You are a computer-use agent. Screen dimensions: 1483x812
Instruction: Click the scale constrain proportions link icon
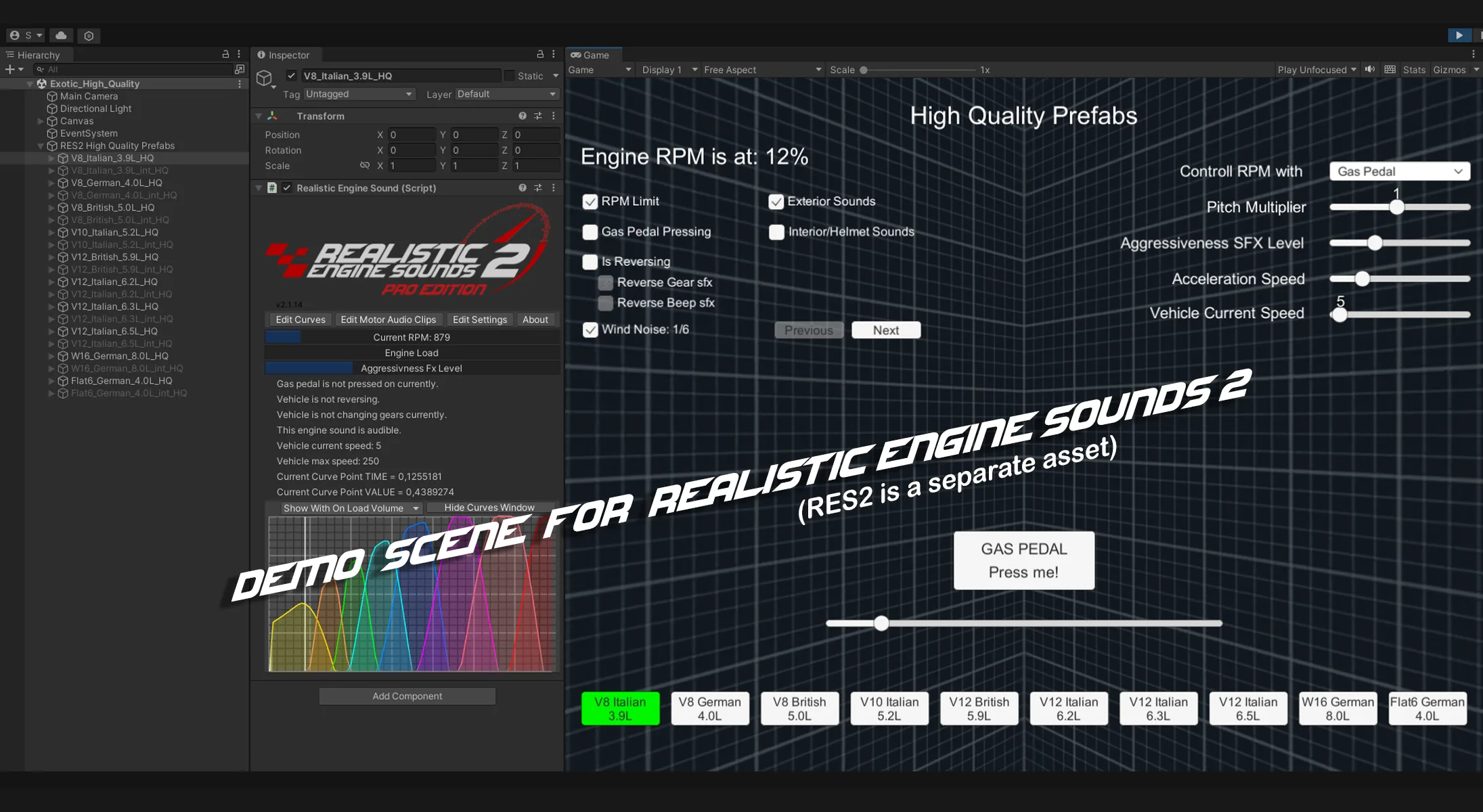365,166
